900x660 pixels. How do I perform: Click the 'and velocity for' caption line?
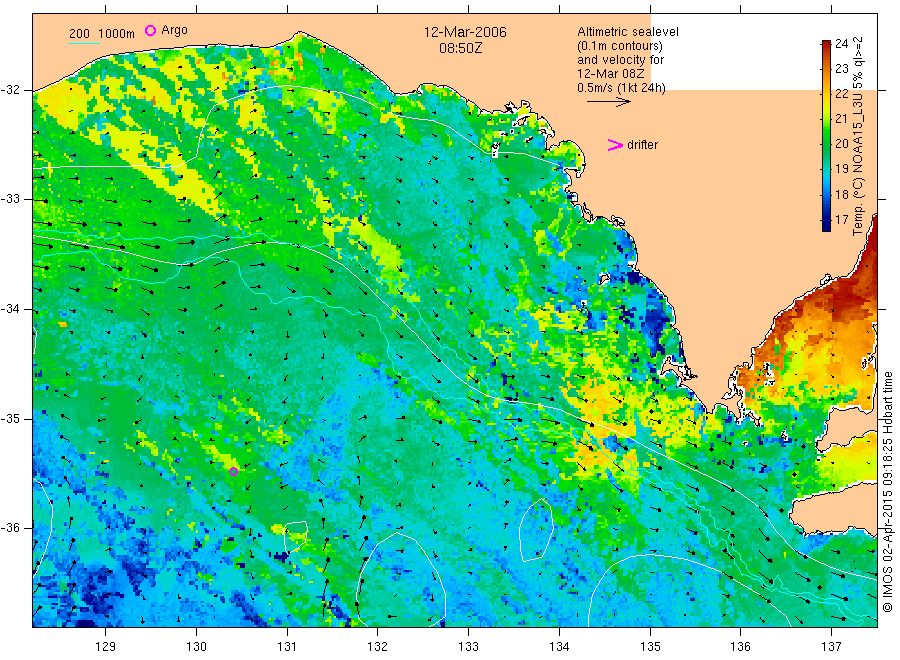pyautogui.click(x=620, y=60)
